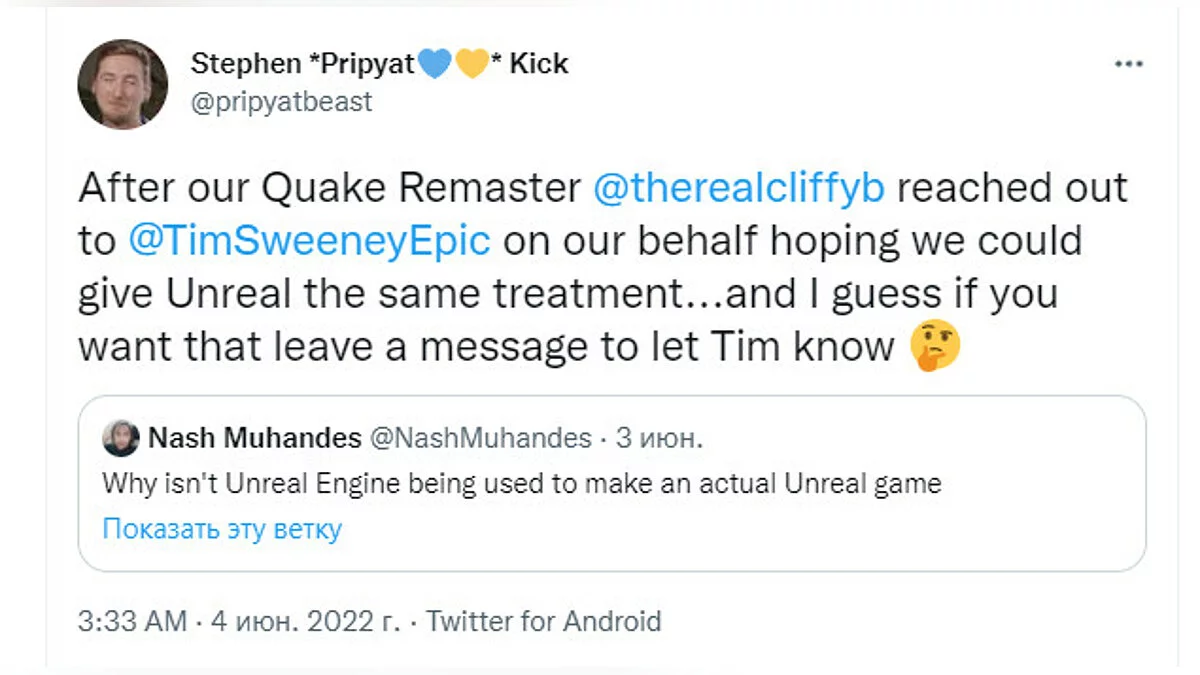1200x675 pixels.
Task: Click the blue heart emoji in display name
Action: point(435,64)
